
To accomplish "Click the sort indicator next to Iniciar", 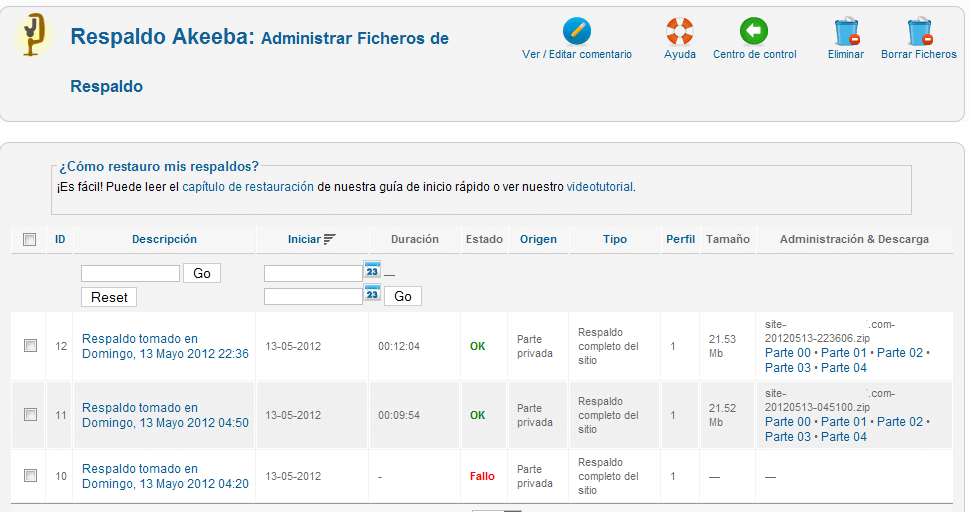I will tap(329, 239).
